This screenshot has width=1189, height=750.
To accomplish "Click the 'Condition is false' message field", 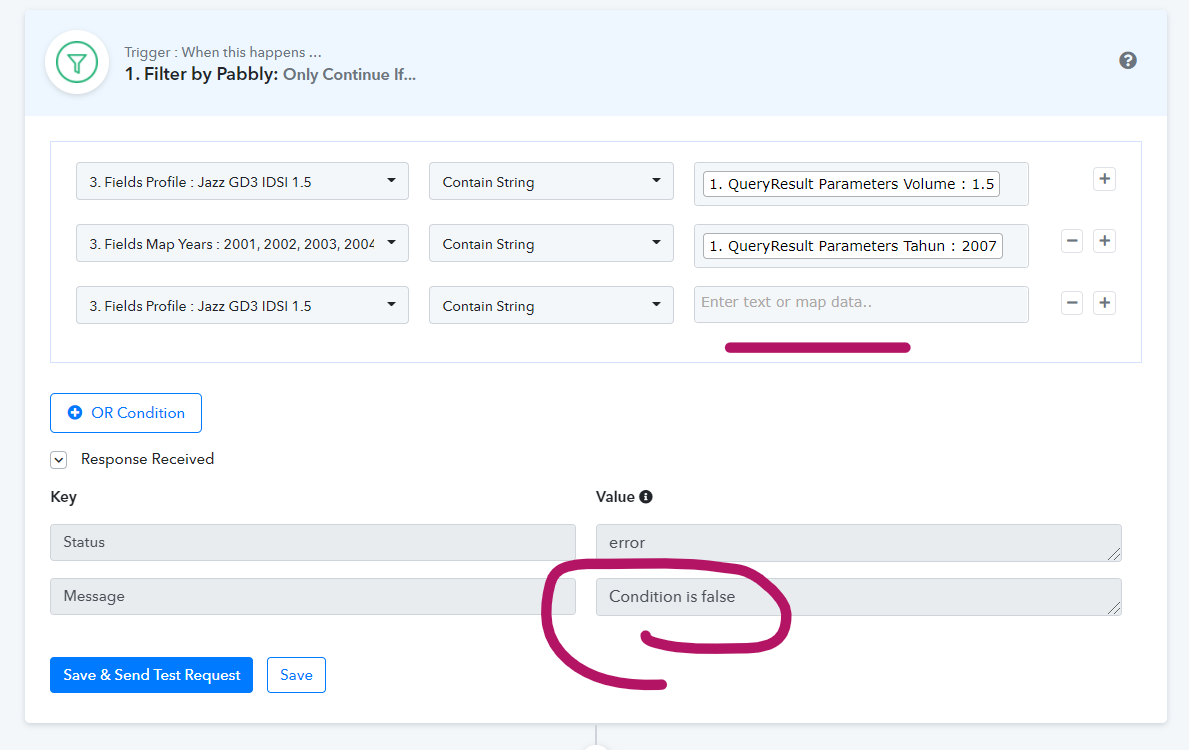I will (x=857, y=597).
